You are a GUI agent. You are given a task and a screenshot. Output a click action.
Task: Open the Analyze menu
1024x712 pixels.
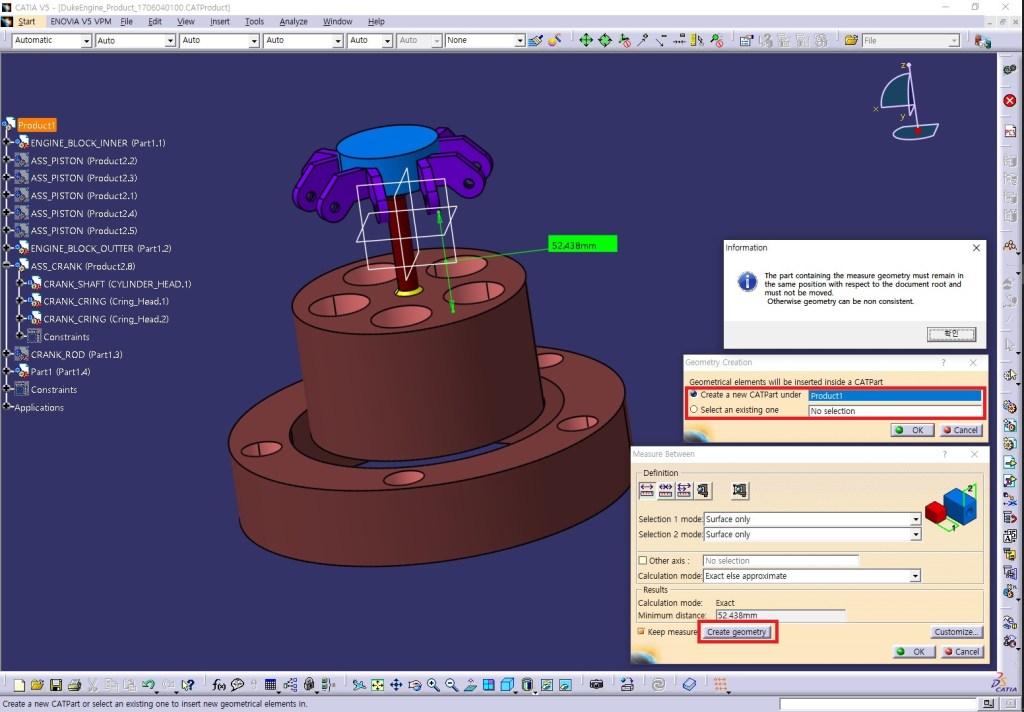point(293,21)
